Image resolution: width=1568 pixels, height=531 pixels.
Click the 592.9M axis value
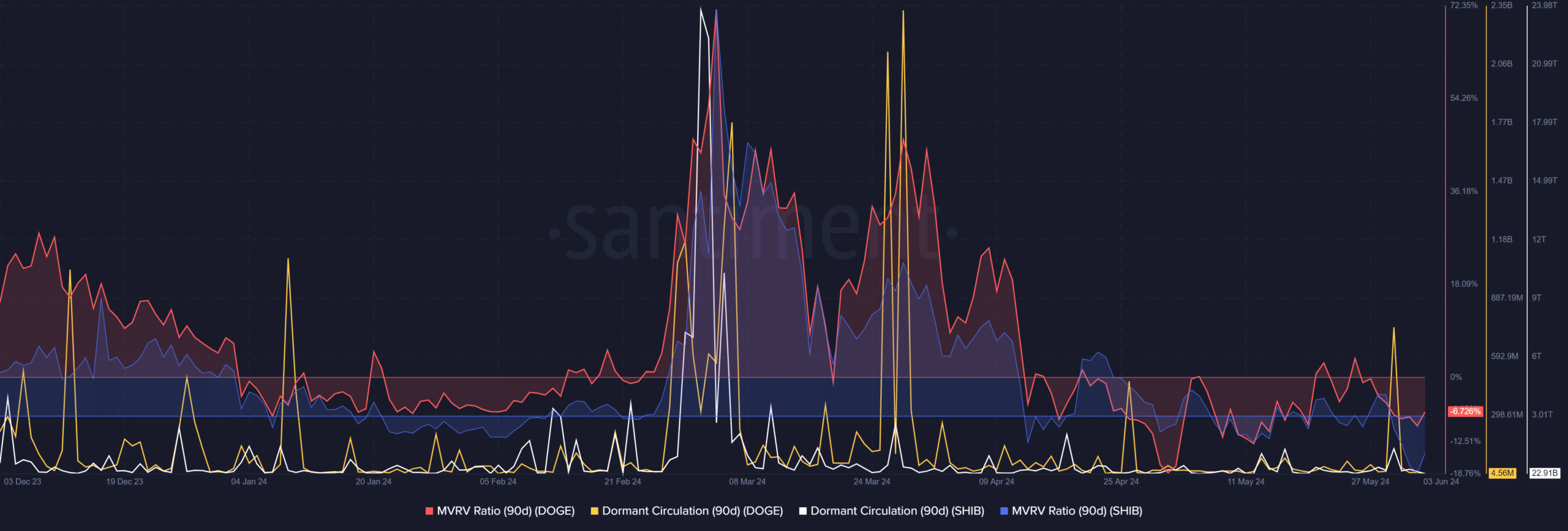click(x=1505, y=356)
